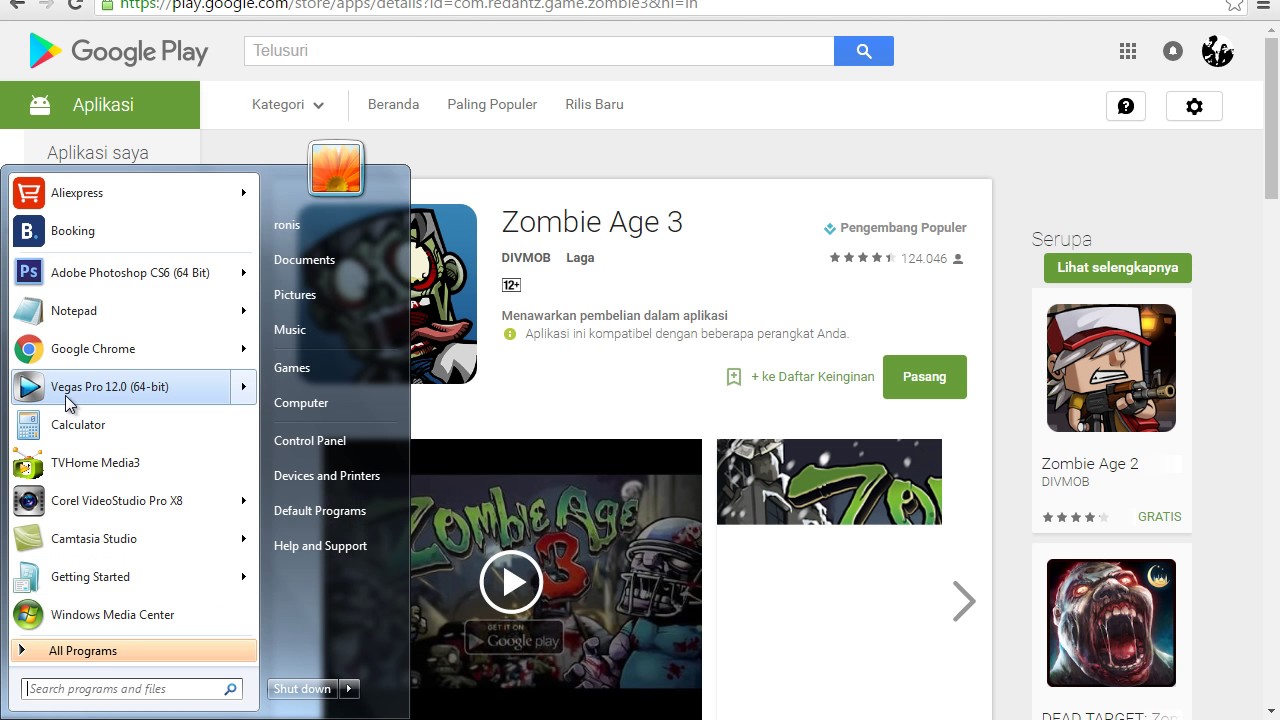Expand Vegas Pro 12.0 jump list arrow
The image size is (1280, 720).
[x=243, y=387]
